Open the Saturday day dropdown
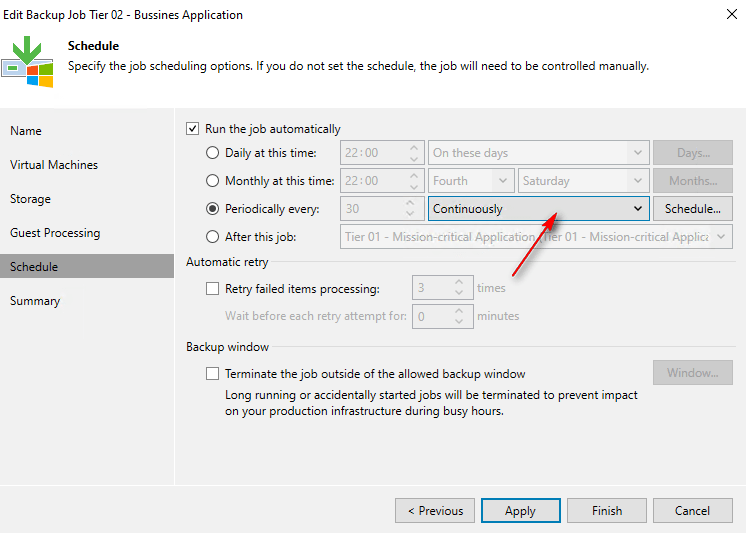Viewport: 746px width, 533px height. (582, 181)
